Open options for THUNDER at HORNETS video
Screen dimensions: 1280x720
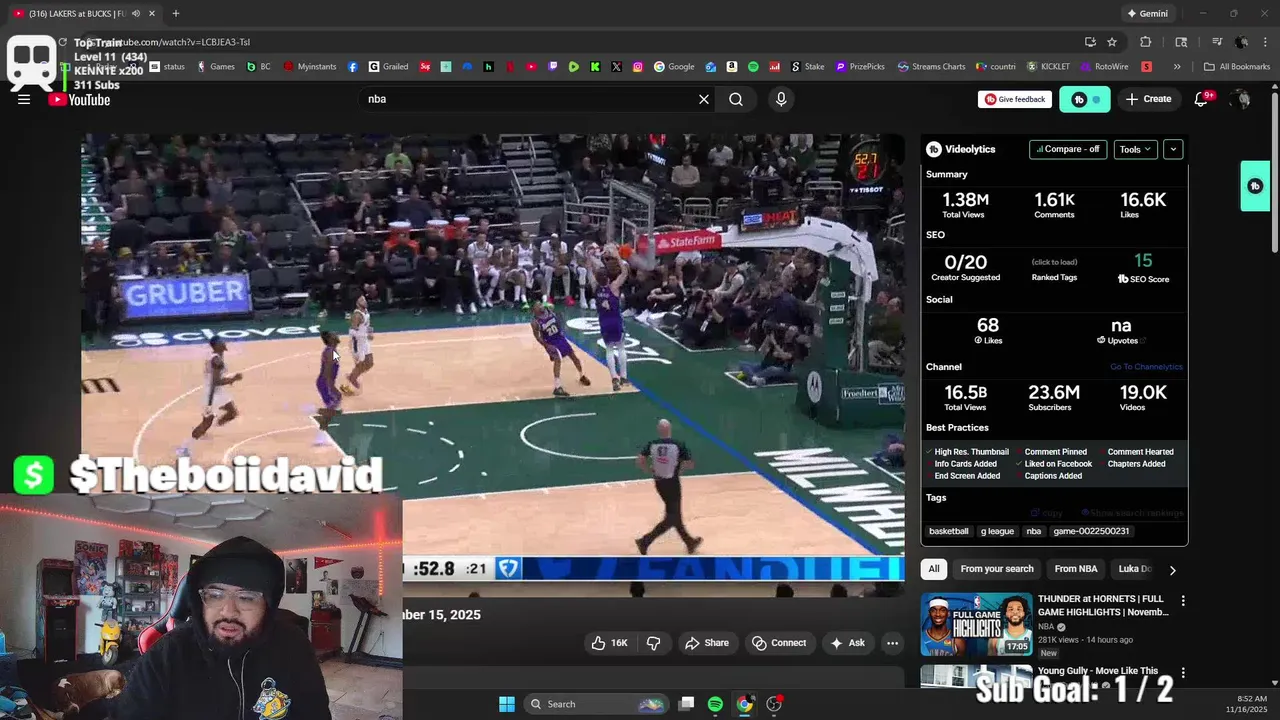click(x=1183, y=601)
